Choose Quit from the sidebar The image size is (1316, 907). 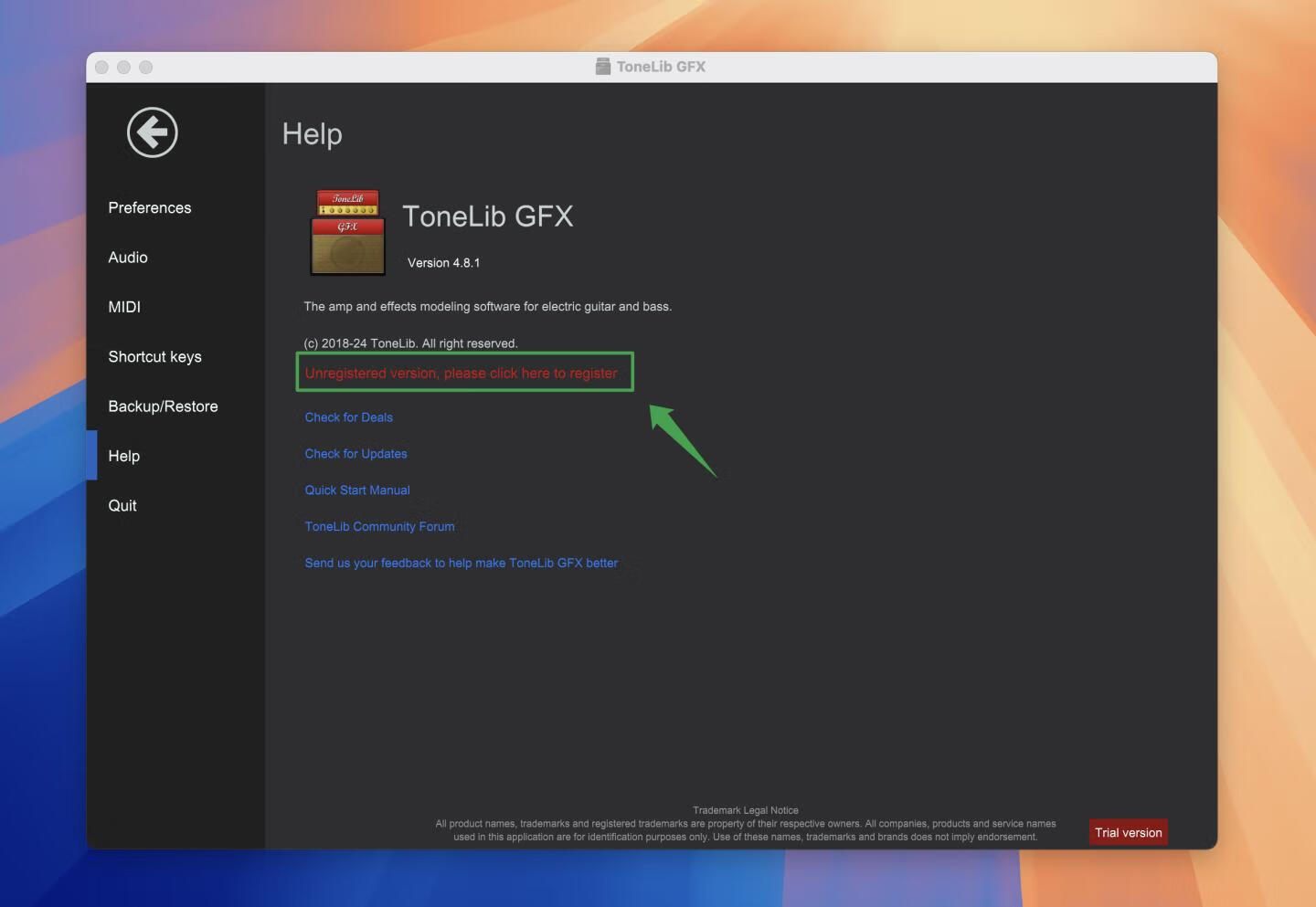tap(122, 505)
